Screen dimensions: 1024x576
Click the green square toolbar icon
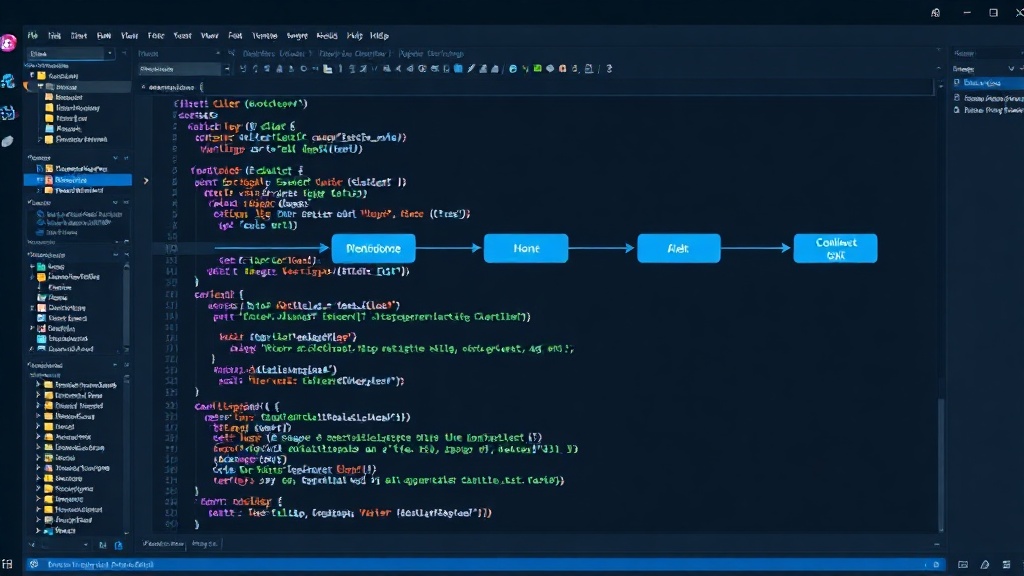[x=537, y=68]
